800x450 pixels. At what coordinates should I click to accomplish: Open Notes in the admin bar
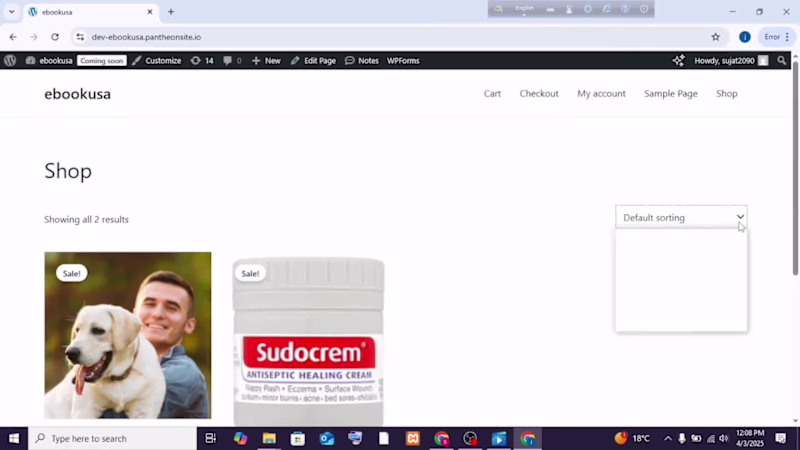(362, 60)
